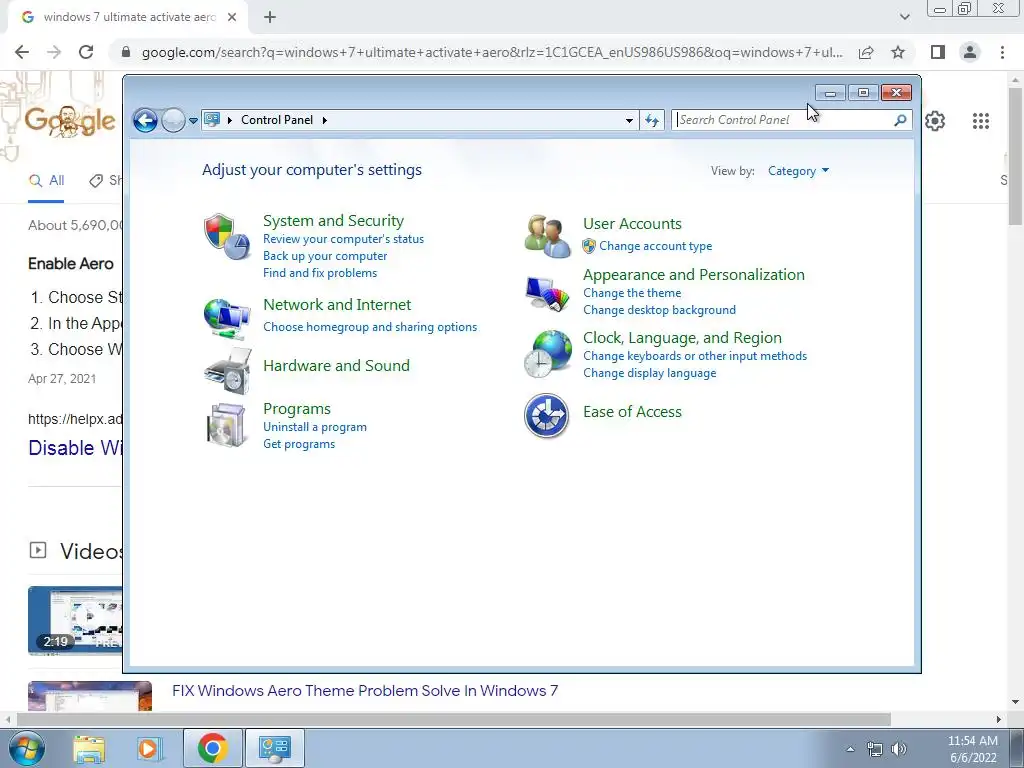The image size is (1024, 768).
Task: Open Windows Start menu orb
Action: coord(26,748)
